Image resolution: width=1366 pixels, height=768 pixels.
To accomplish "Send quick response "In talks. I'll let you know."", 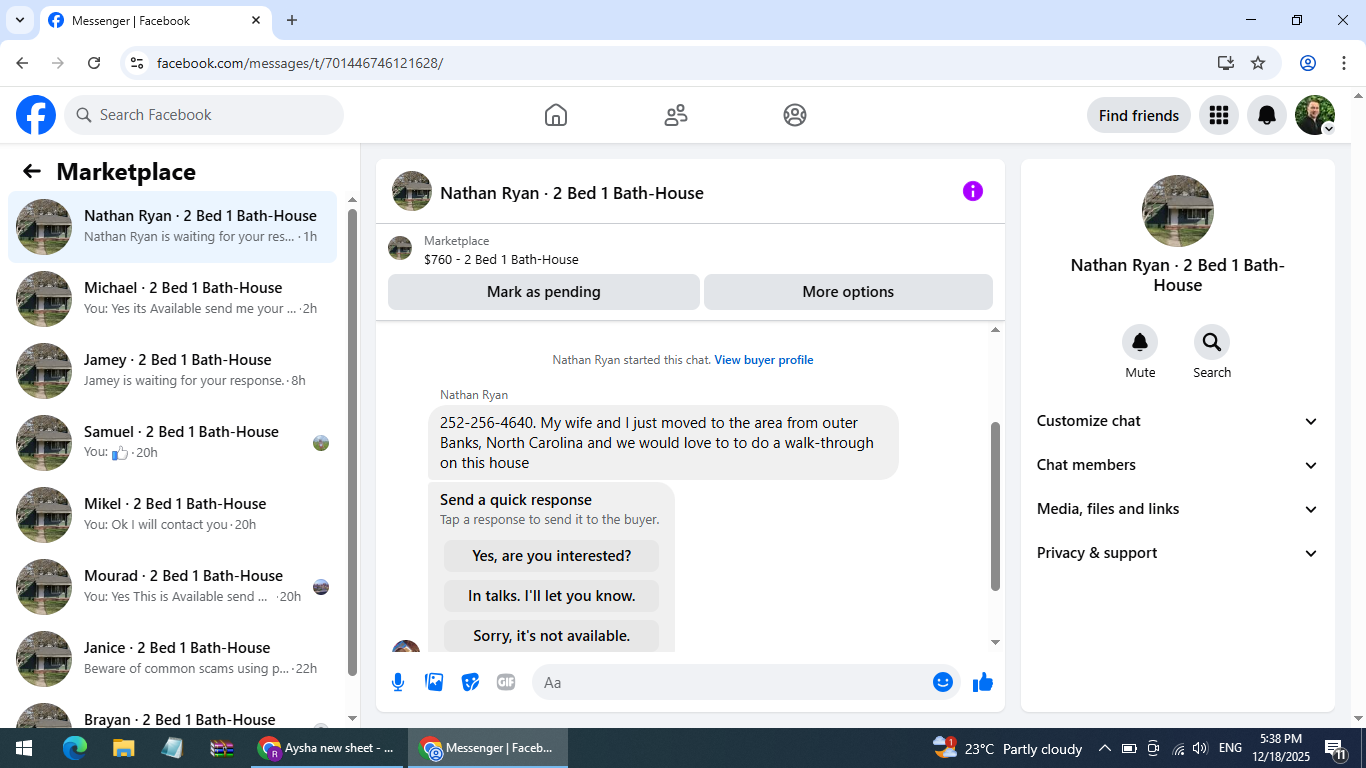I will coord(552,596).
